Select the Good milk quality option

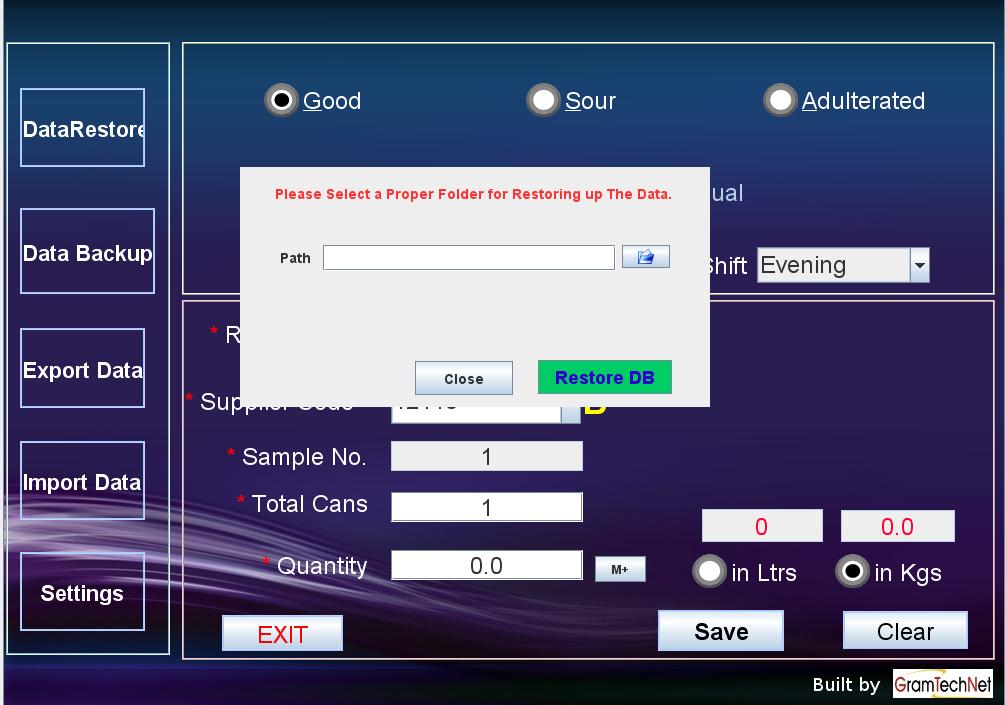[x=283, y=100]
